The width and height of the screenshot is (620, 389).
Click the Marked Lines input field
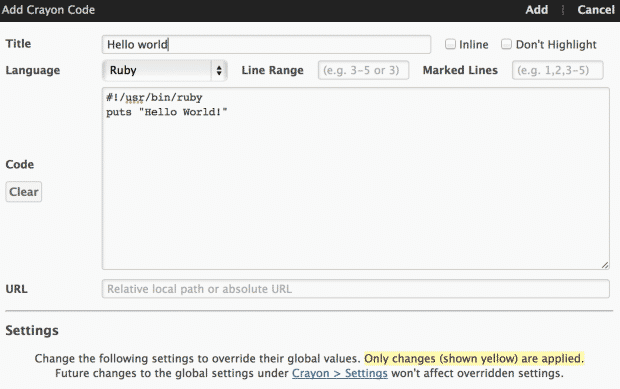(x=558, y=70)
